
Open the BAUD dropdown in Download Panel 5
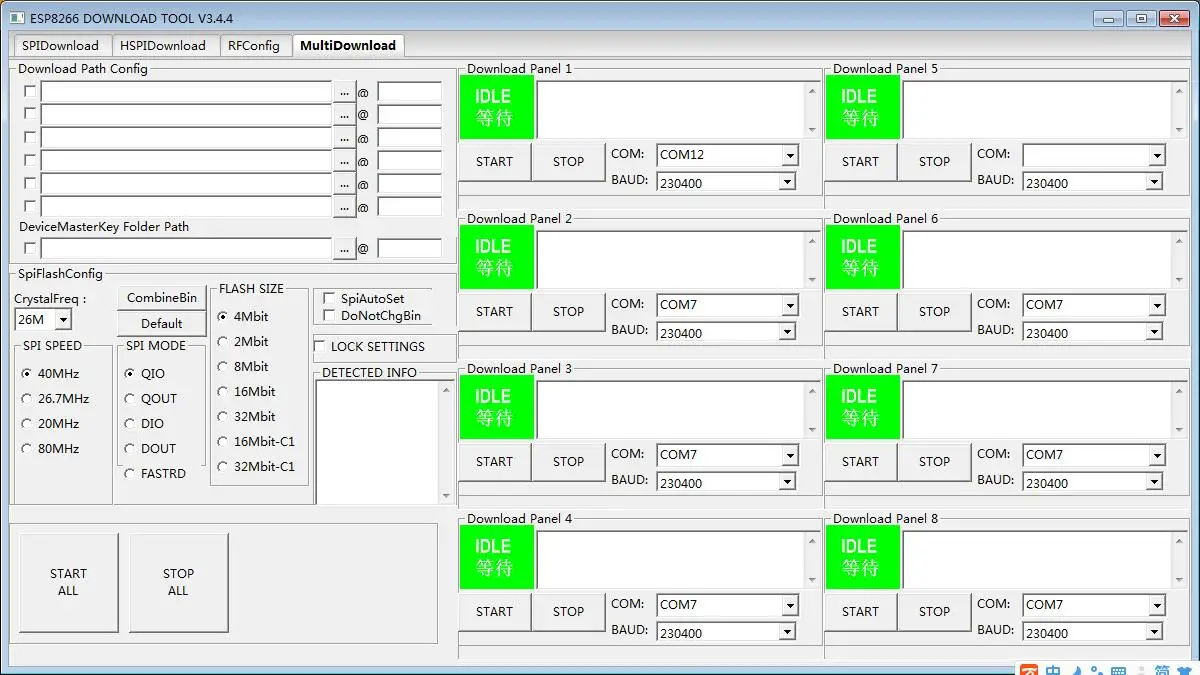[1153, 182]
